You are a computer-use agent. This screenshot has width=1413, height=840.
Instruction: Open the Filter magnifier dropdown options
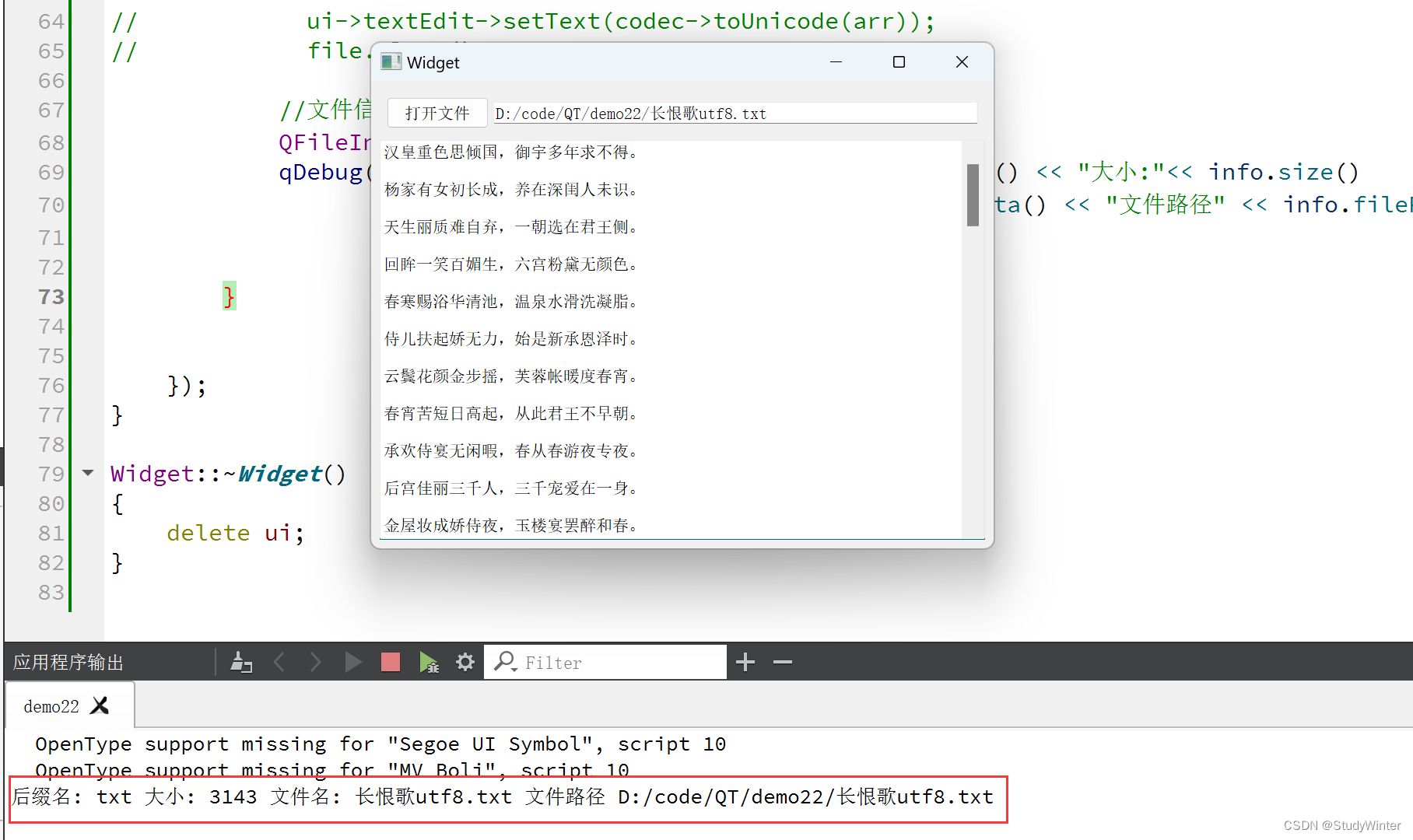[x=505, y=662]
